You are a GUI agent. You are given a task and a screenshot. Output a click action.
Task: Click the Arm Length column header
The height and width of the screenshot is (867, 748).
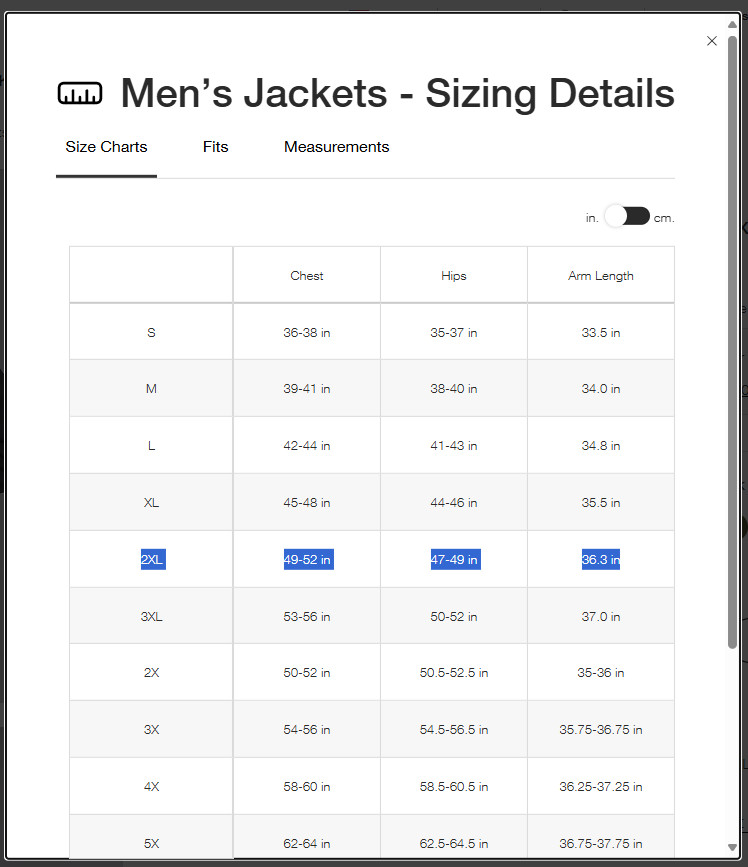point(601,276)
